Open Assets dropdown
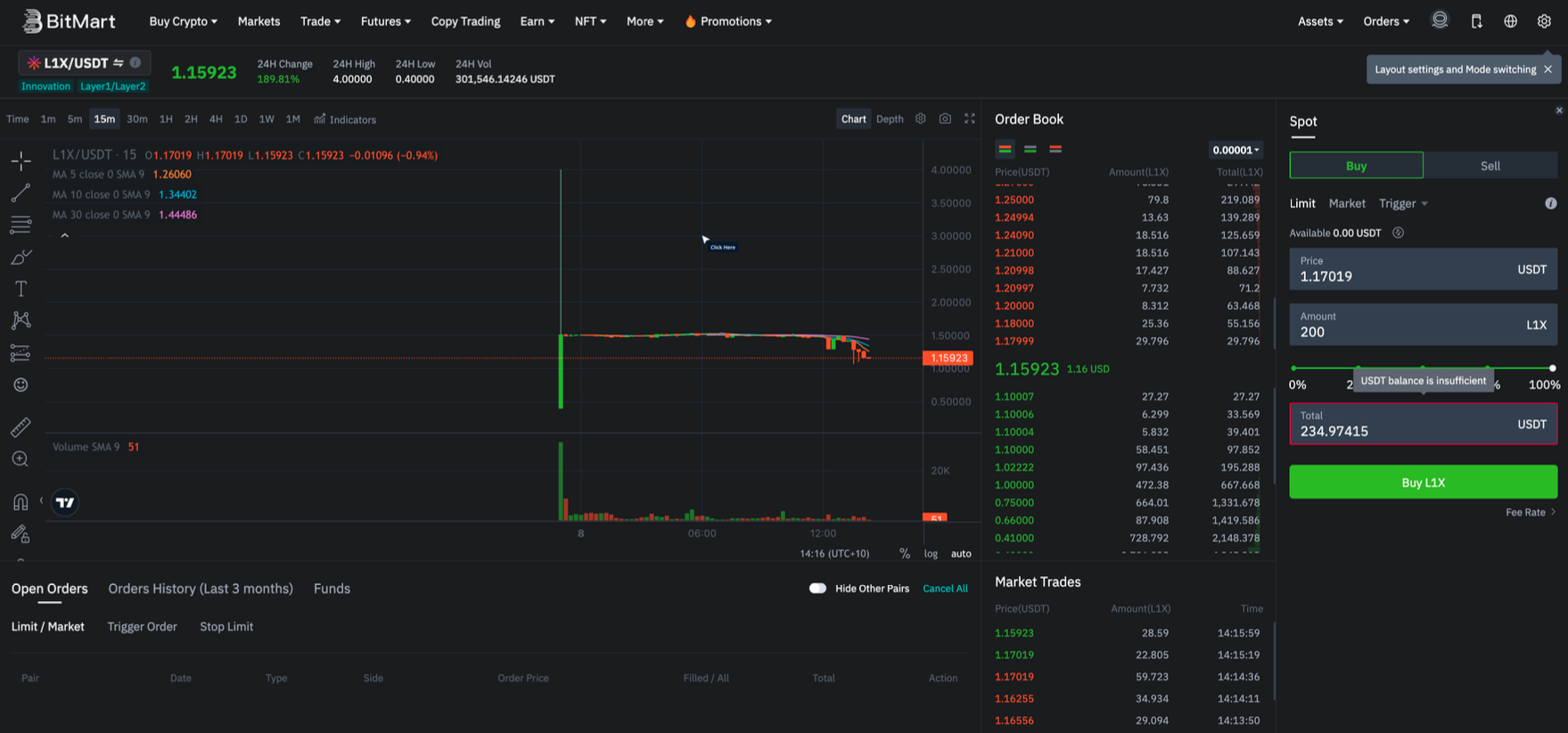1568x733 pixels. [1320, 21]
